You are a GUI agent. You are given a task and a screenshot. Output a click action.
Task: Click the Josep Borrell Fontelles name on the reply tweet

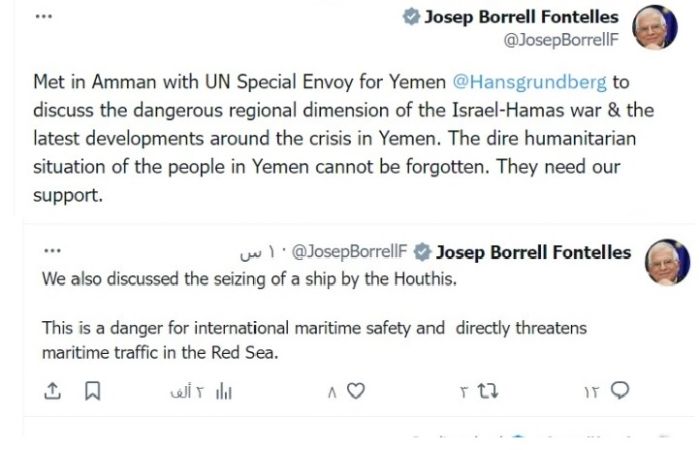534,251
